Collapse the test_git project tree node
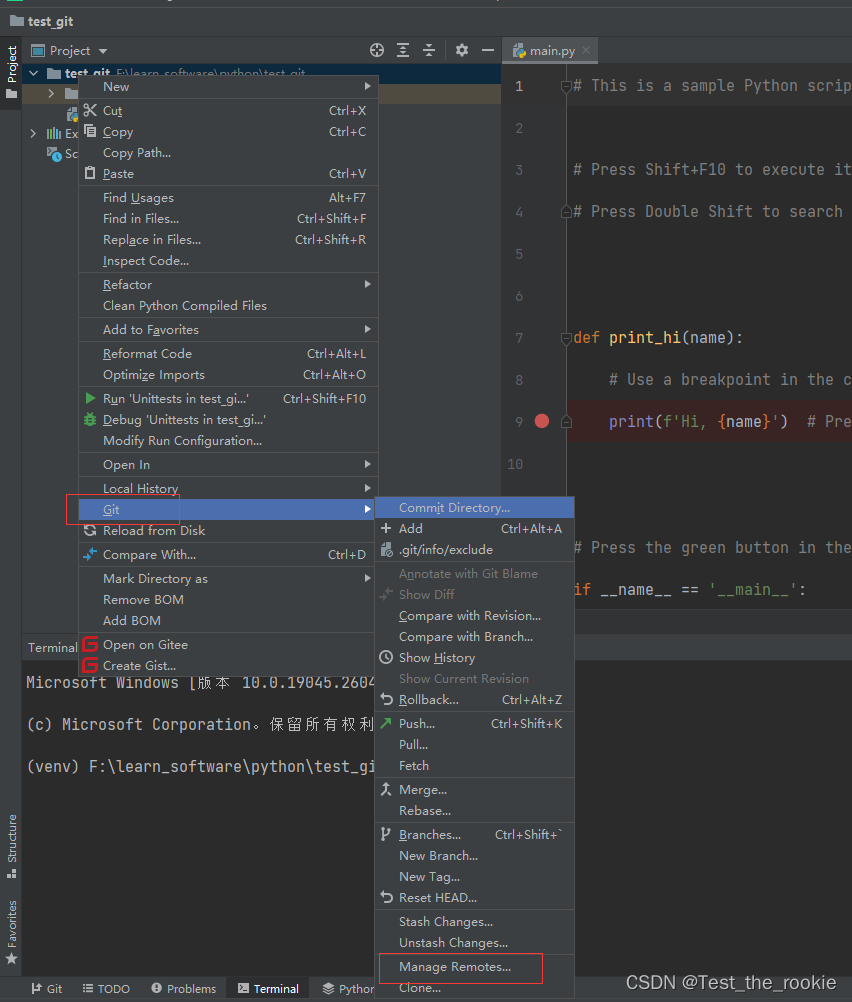Viewport: 852px width, 1002px height. click(33, 73)
